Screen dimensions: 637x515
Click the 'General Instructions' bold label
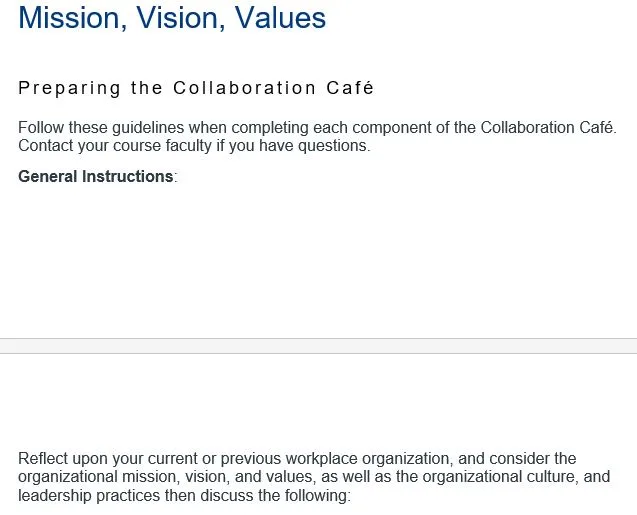96,177
